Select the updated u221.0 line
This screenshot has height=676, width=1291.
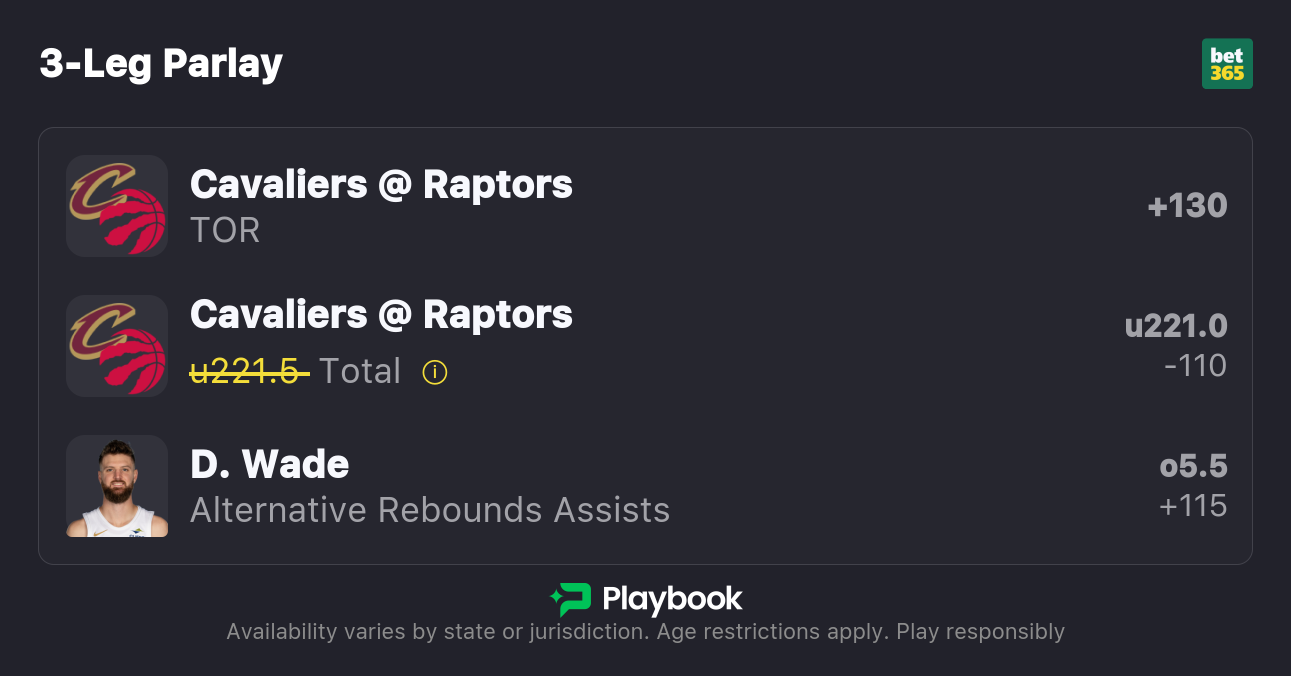point(1176,326)
